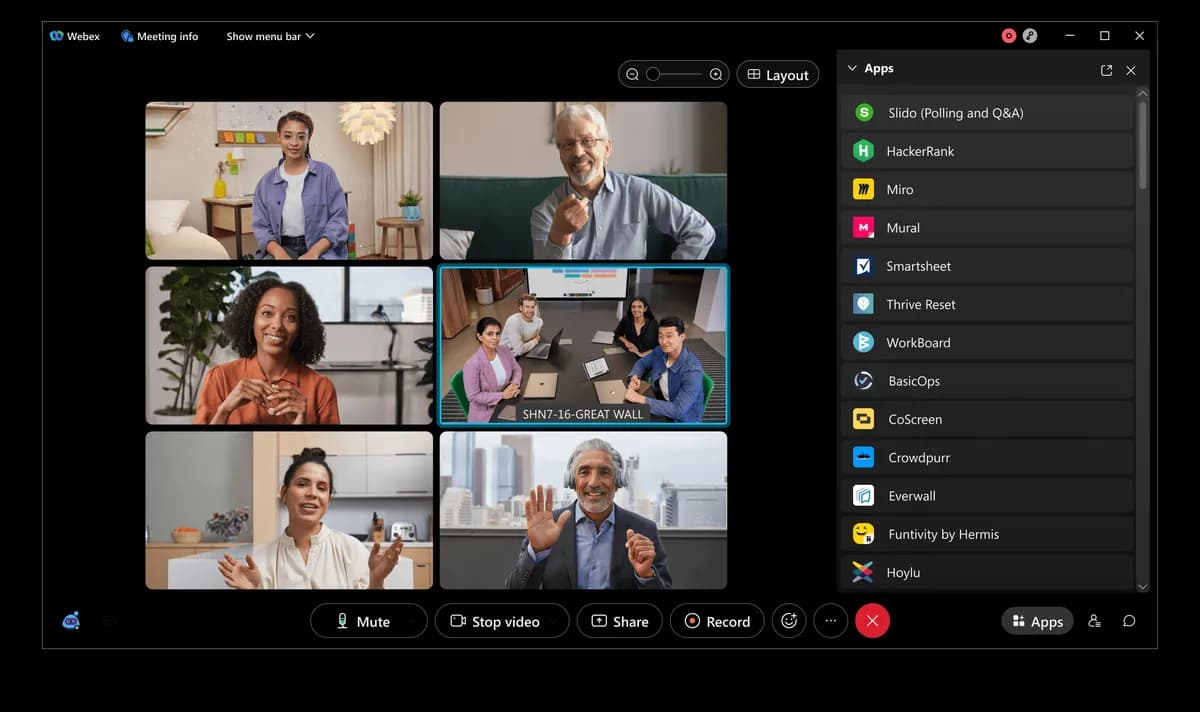
Task: Click the scrollbar down arrow in Apps panel
Action: click(x=1143, y=587)
